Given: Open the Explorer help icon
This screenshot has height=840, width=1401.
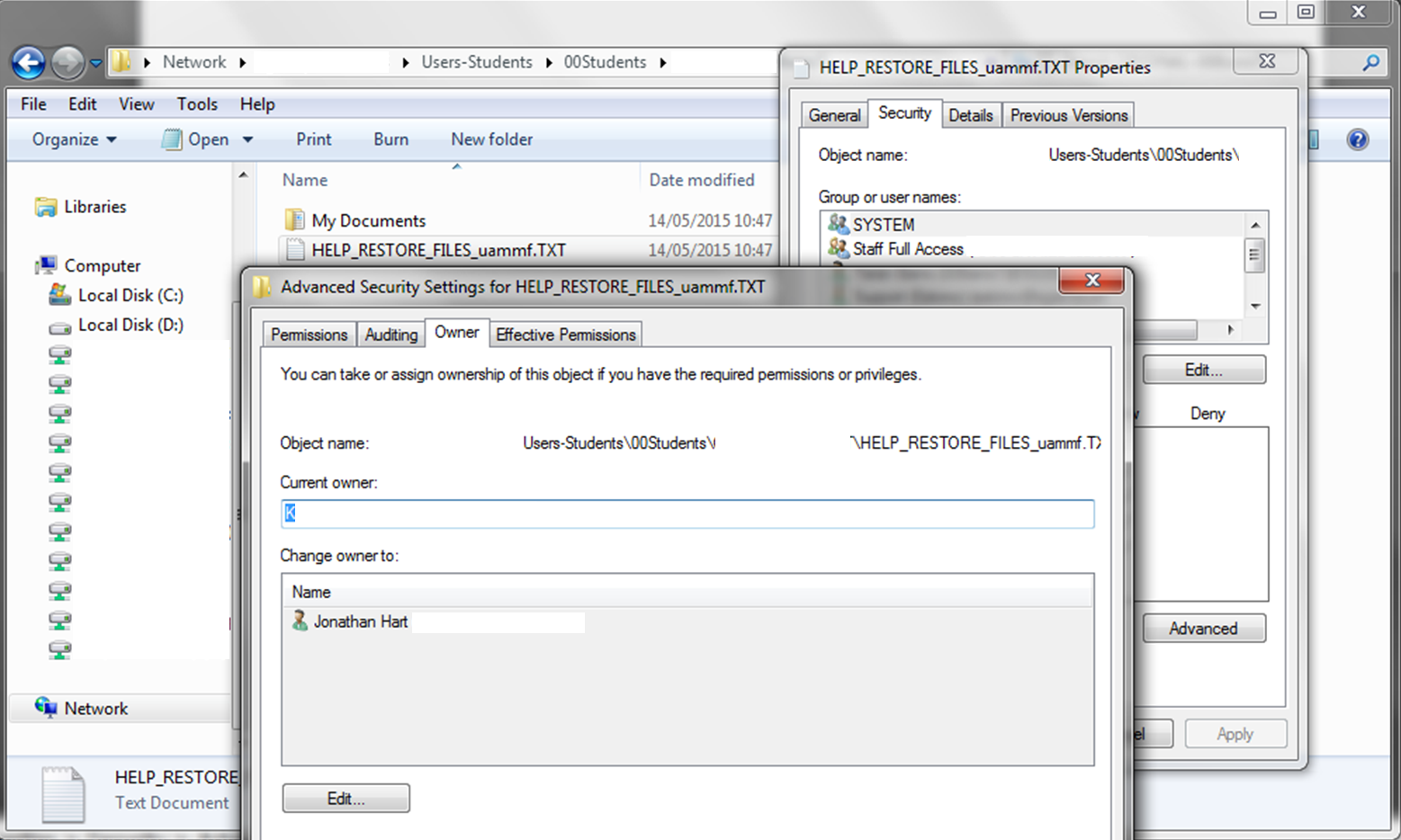Looking at the screenshot, I should click(1358, 139).
